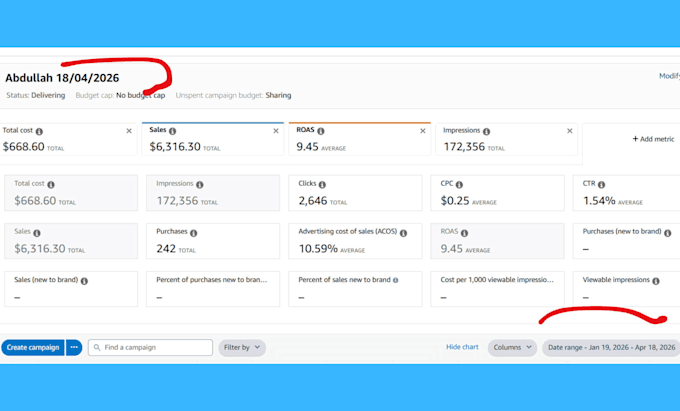Open more options next to Create campaign
This screenshot has height=411, width=680.
pyautogui.click(x=74, y=347)
